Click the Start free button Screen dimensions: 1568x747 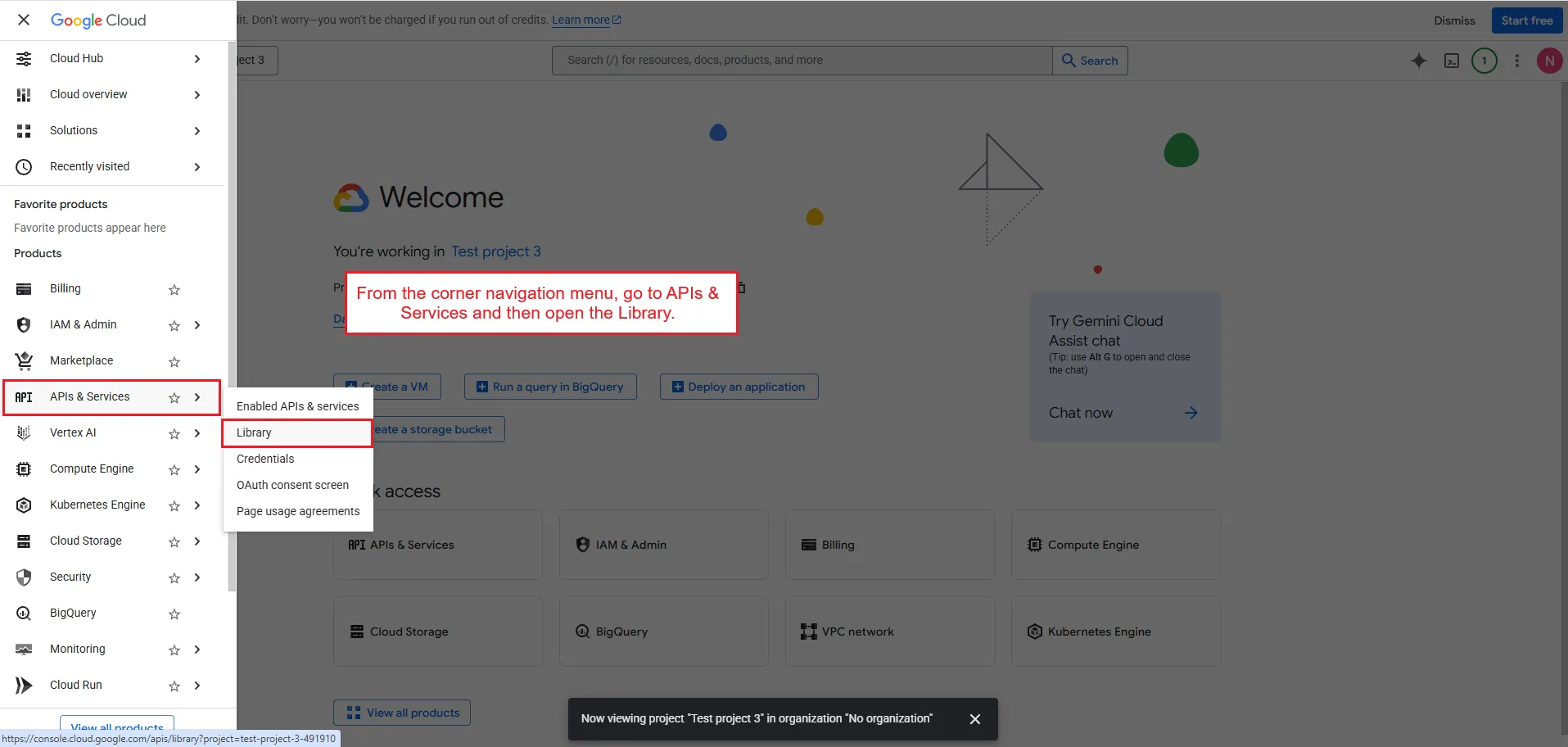(1526, 20)
